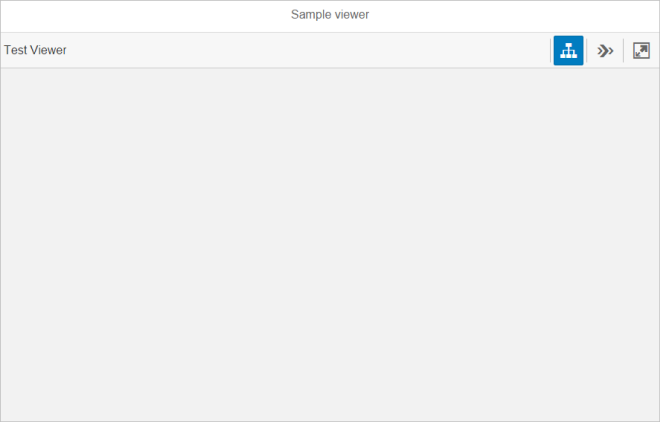The width and height of the screenshot is (660, 422).
Task: Toggle the blue scene tree button
Action: point(568,50)
